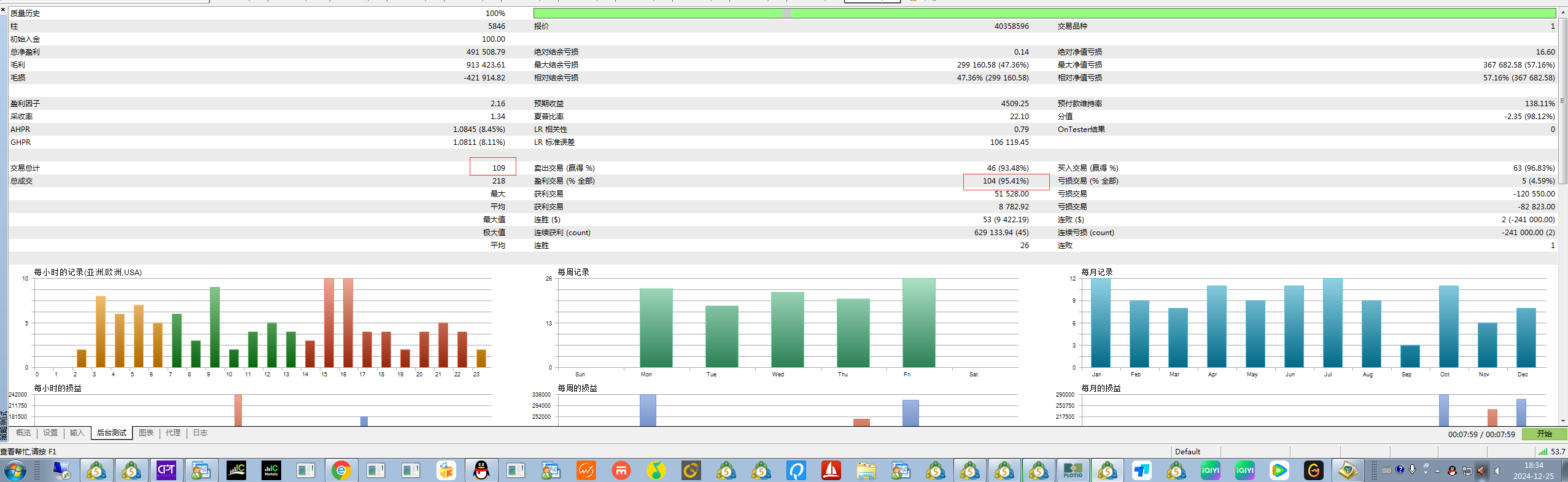The width and height of the screenshot is (1568, 482).
Task: Click the 总成交 value 218
Action: pos(499,181)
